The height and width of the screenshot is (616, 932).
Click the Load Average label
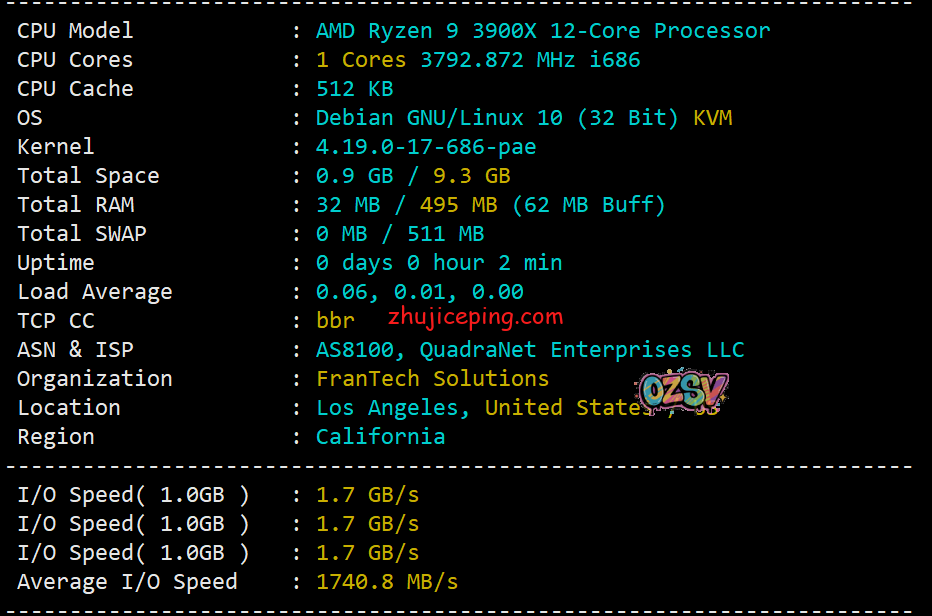(95, 293)
